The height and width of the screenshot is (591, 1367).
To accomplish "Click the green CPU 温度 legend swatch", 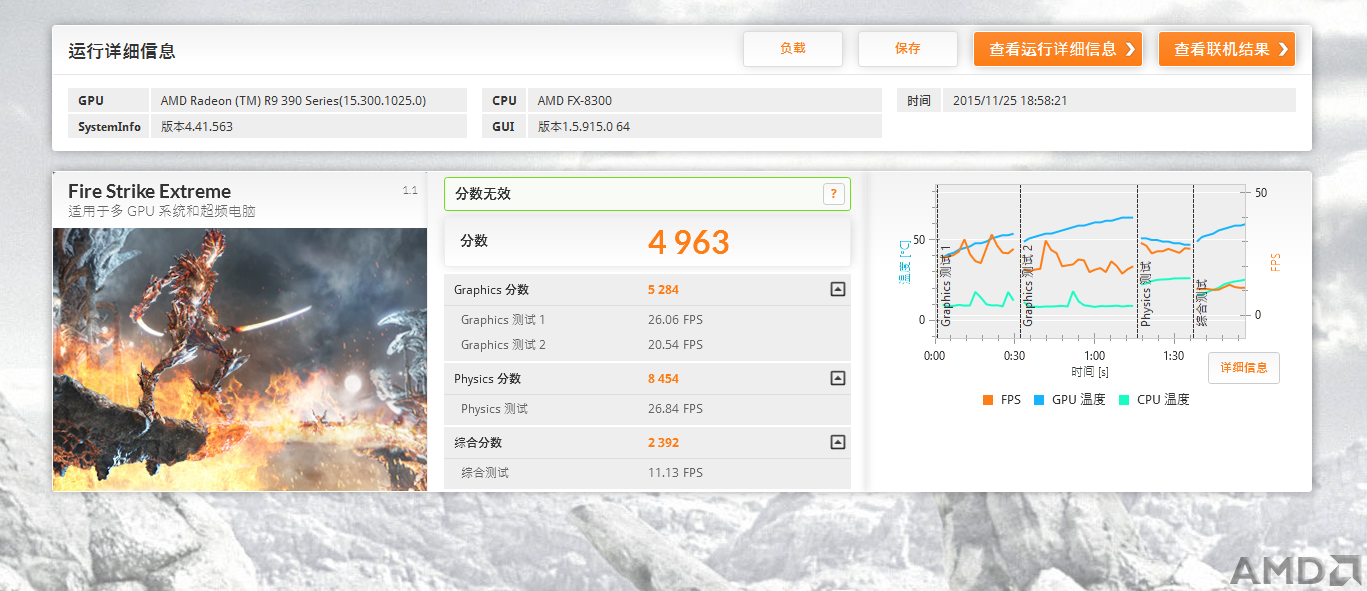I will 1123,400.
